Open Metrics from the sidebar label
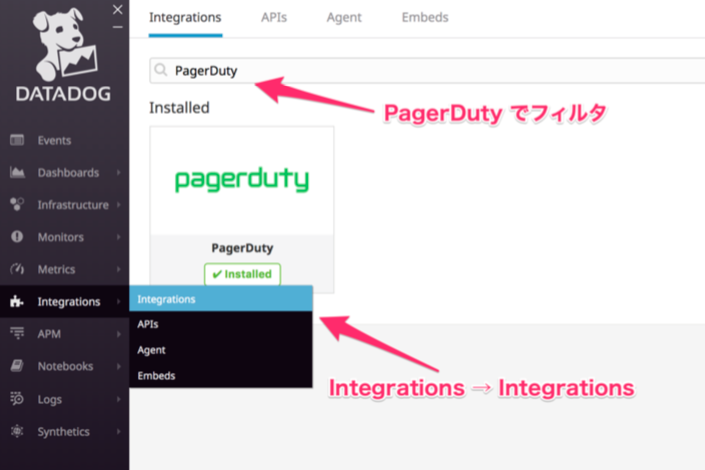705x470 pixels. click(x=56, y=269)
